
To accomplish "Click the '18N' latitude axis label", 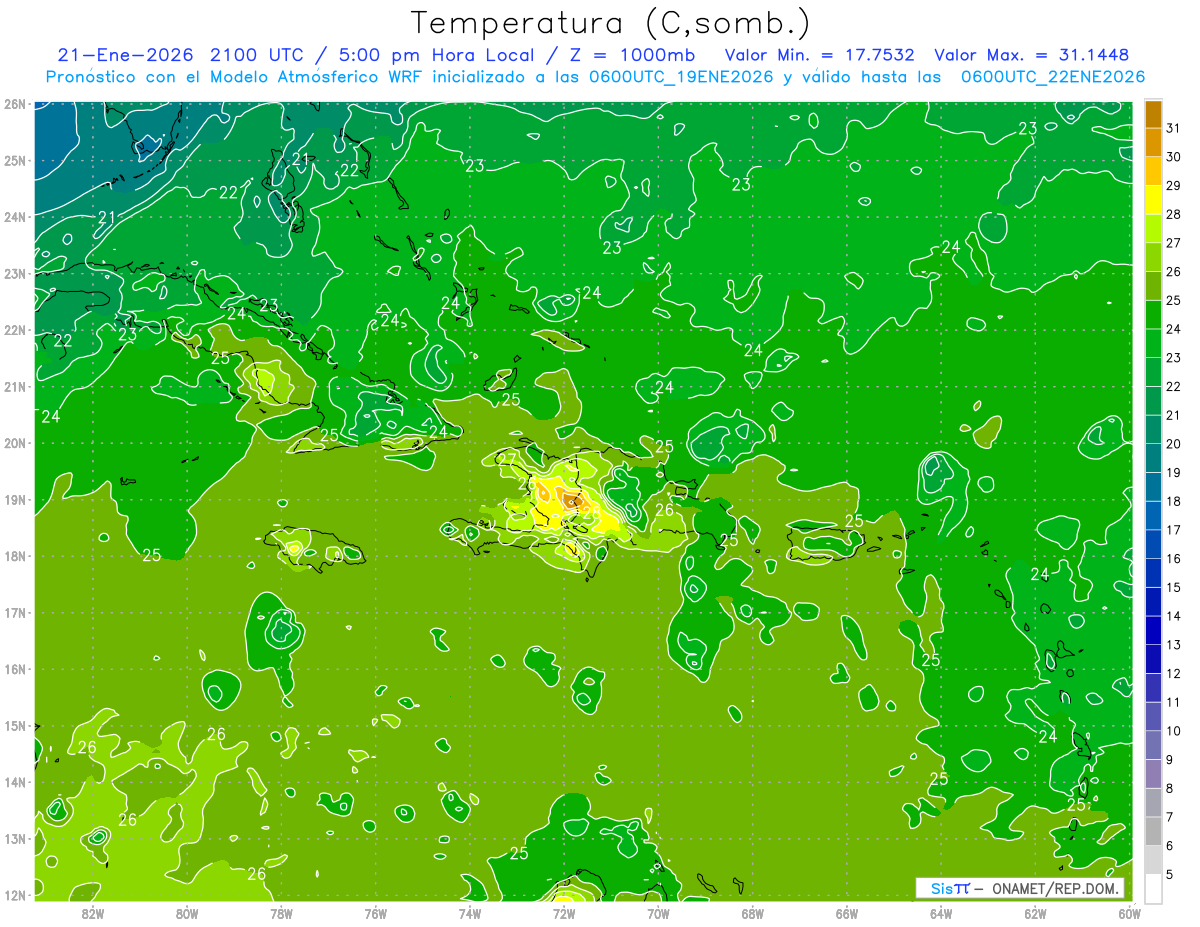I will 14,556.
